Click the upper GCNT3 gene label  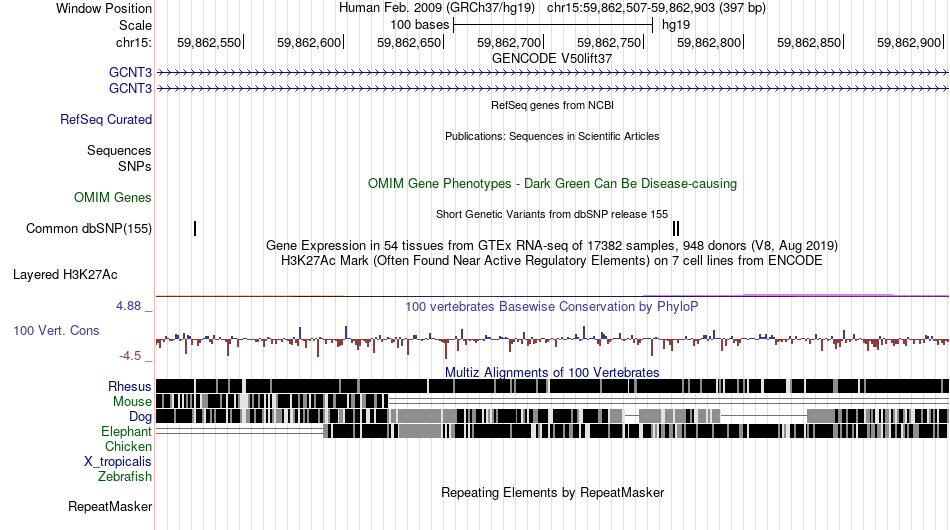130,73
